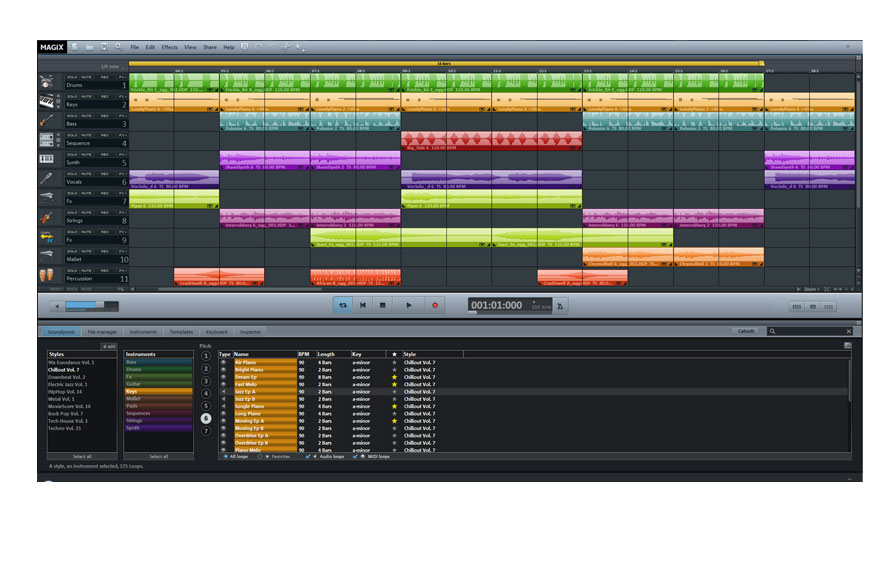Open the FX dropdown on Mallet track
This screenshot has width=880, height=580.
coord(122,252)
